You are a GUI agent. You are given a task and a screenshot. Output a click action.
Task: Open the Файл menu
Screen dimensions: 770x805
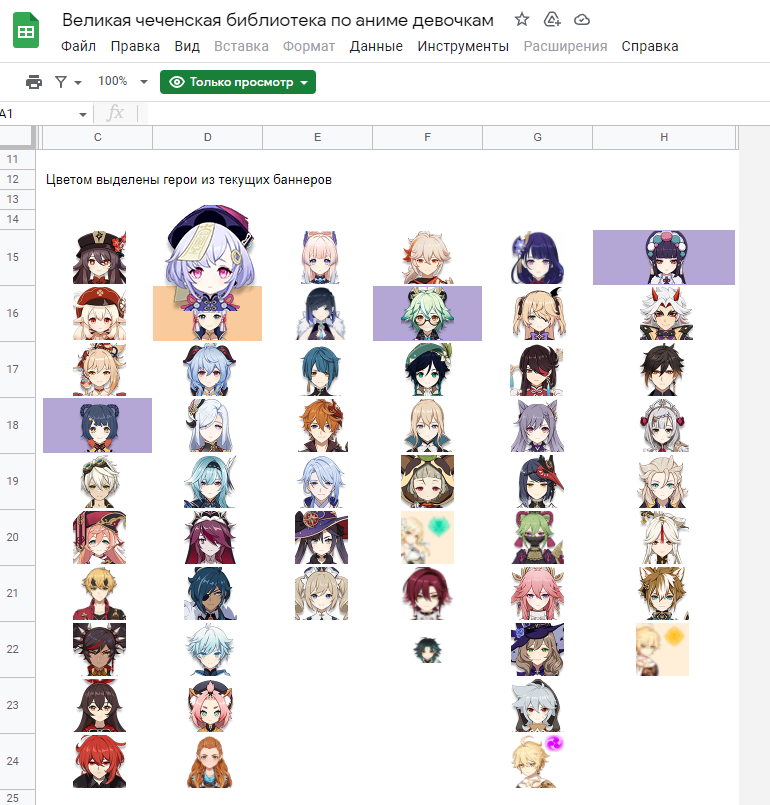click(79, 46)
